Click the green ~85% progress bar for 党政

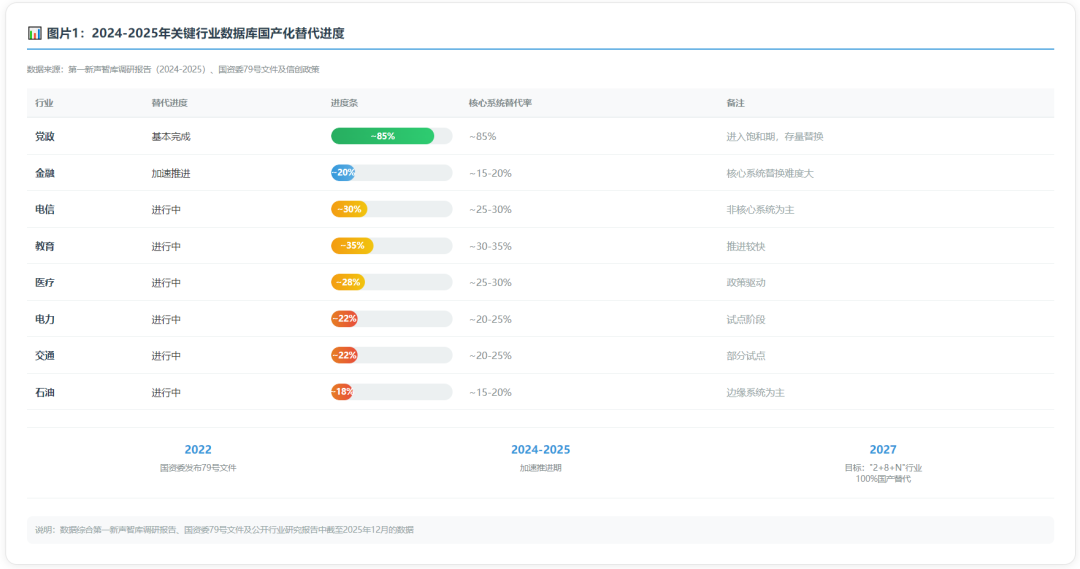[382, 136]
